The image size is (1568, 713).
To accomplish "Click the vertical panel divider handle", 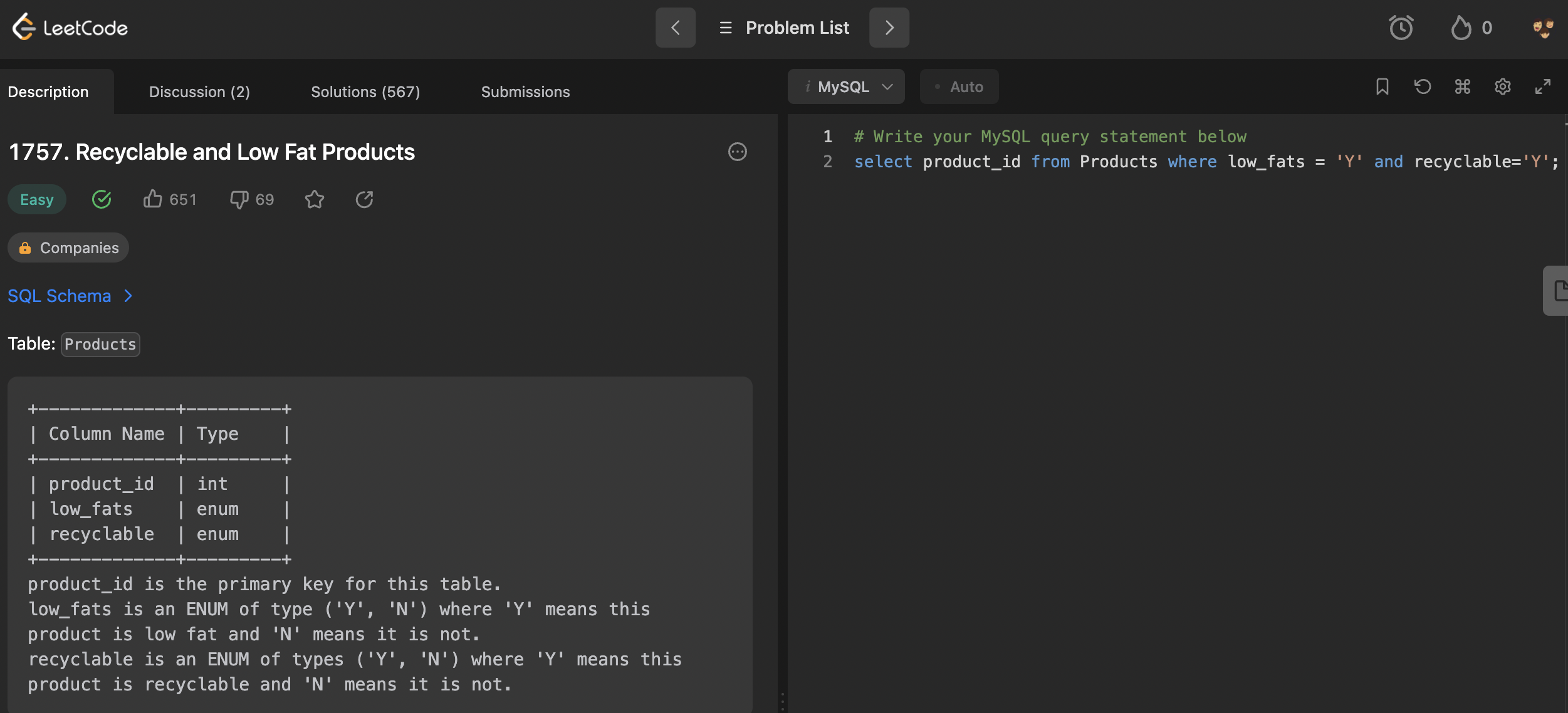I will point(782,700).
